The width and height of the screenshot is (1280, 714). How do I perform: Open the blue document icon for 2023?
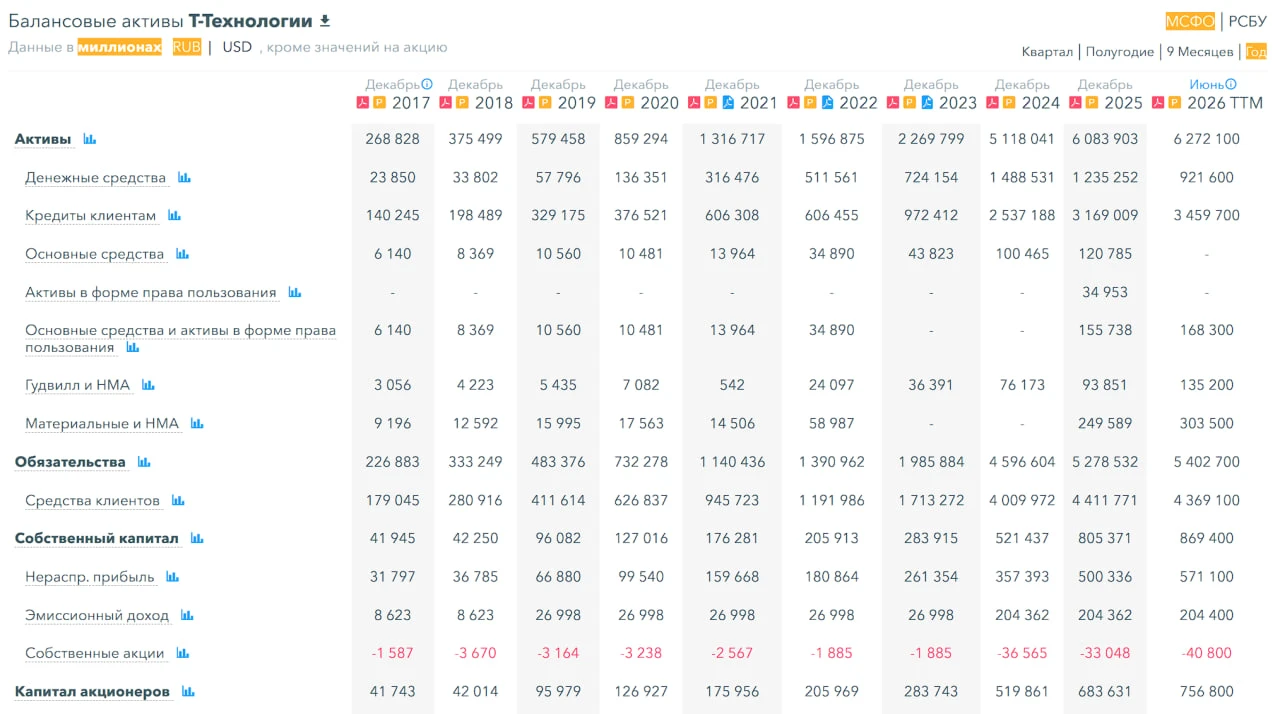coord(927,102)
